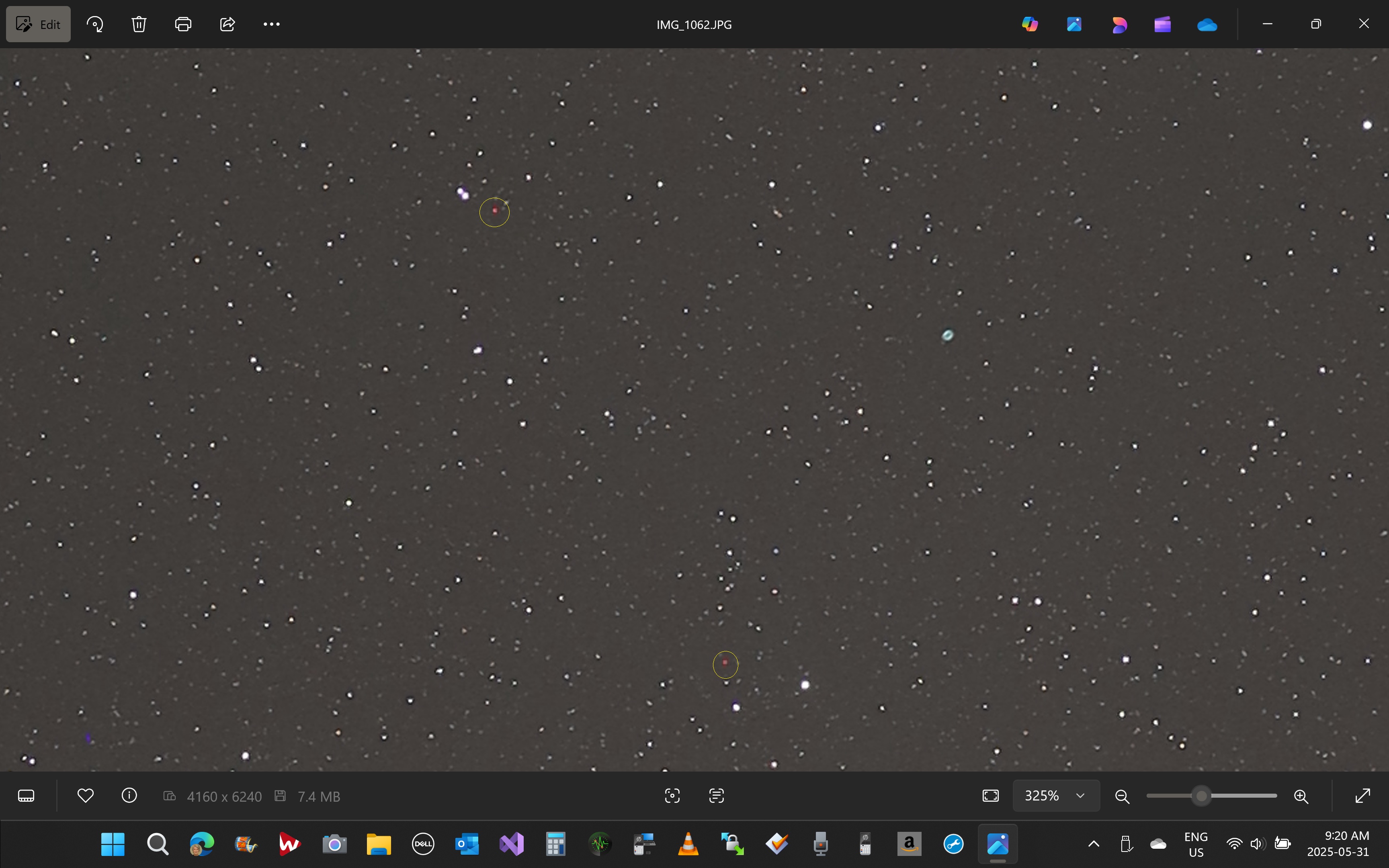Click the fit to window icon
Screen dimensions: 1389x868
[x=991, y=796]
